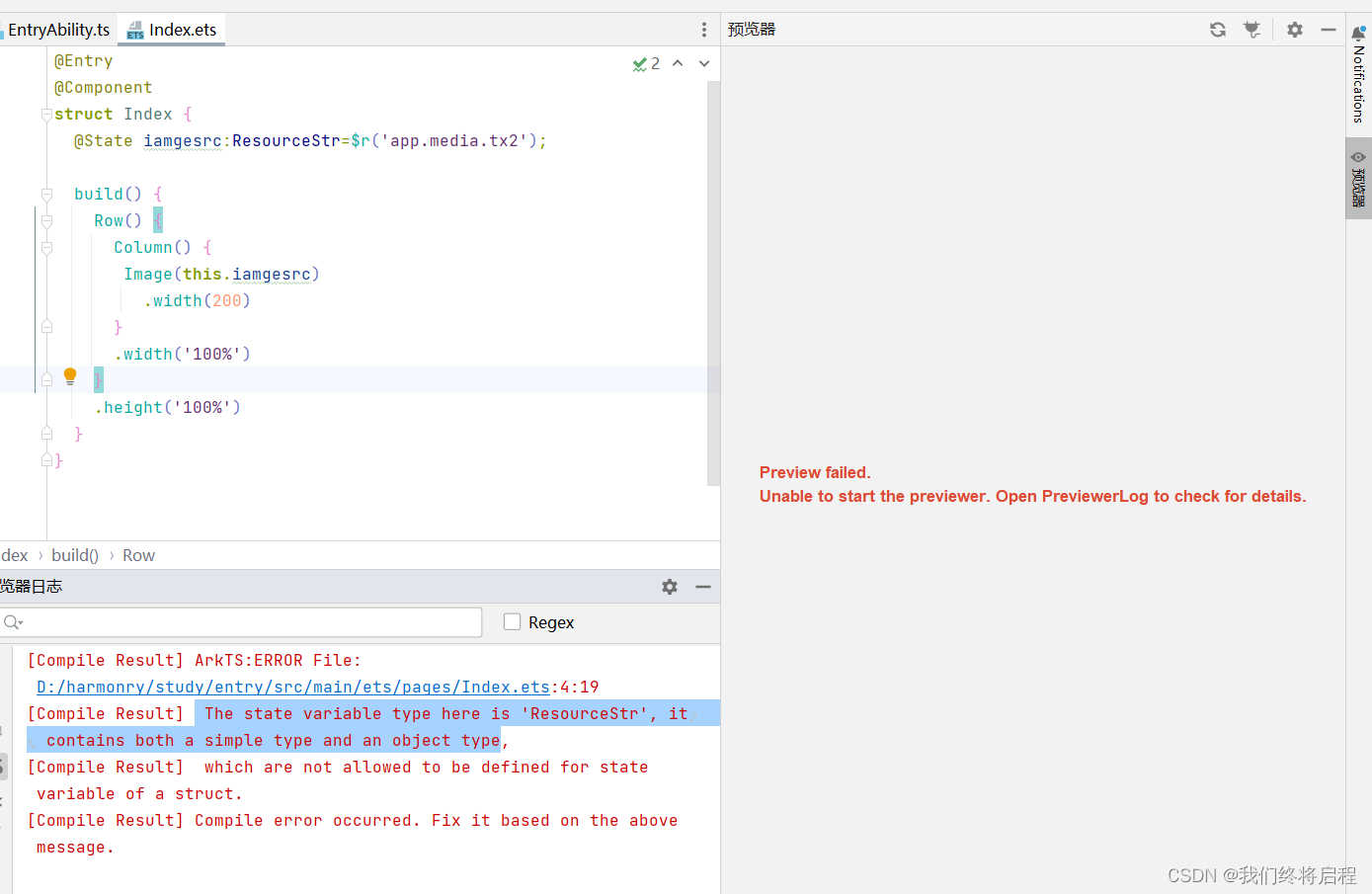Collapse the struct Index fold arrow
Viewport: 1372px width, 894px height.
coord(45,114)
